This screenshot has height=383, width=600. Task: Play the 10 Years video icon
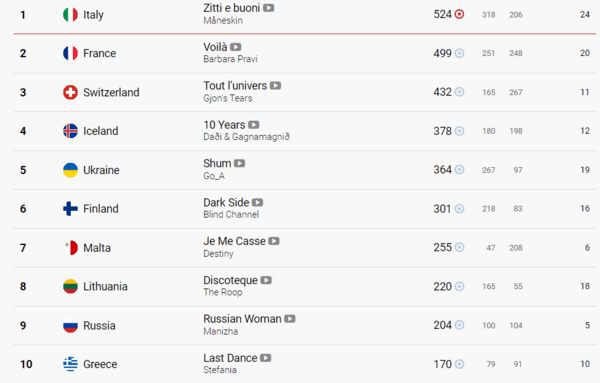pyautogui.click(x=254, y=125)
